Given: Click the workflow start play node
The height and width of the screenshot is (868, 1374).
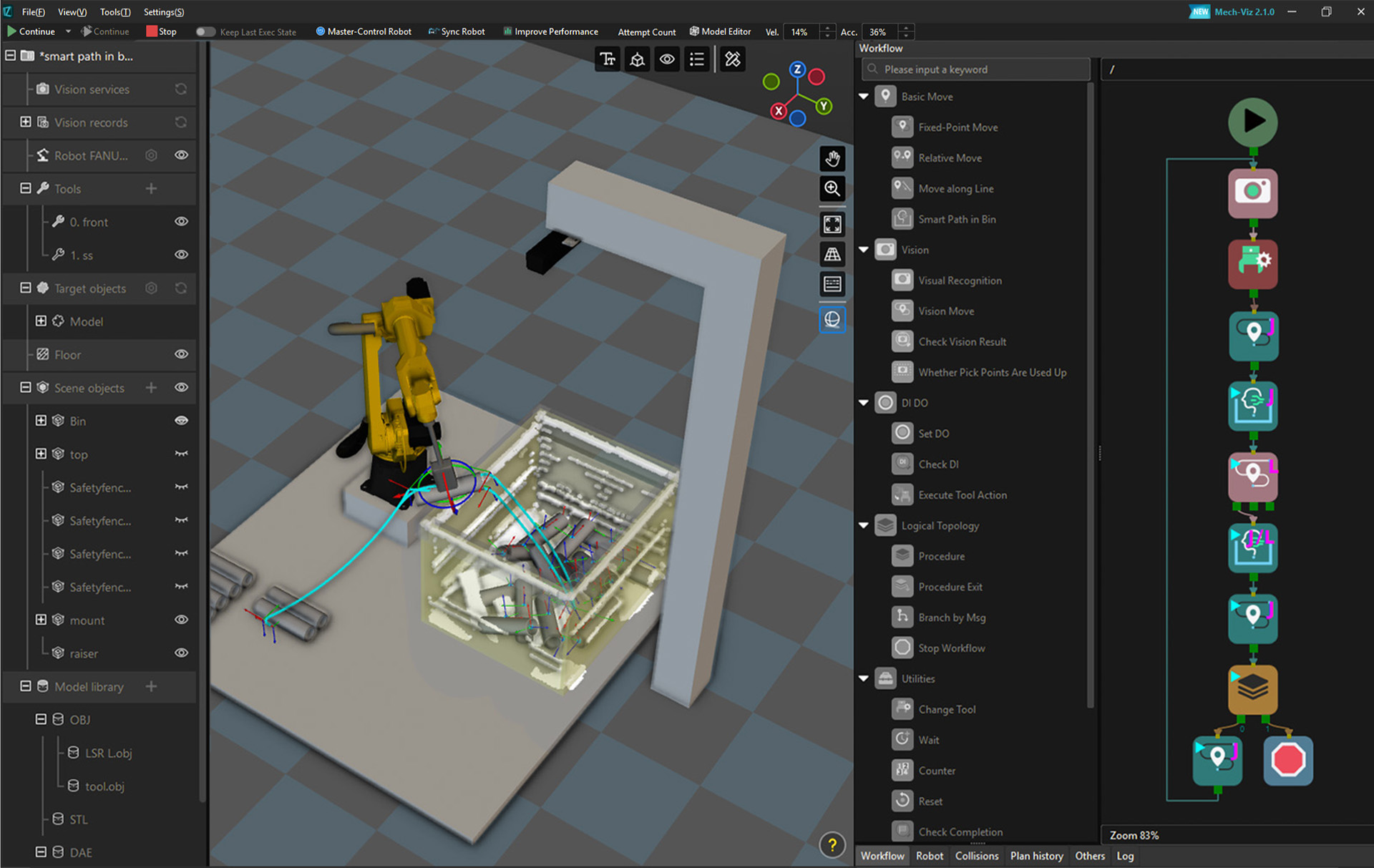Looking at the screenshot, I should pos(1252,122).
